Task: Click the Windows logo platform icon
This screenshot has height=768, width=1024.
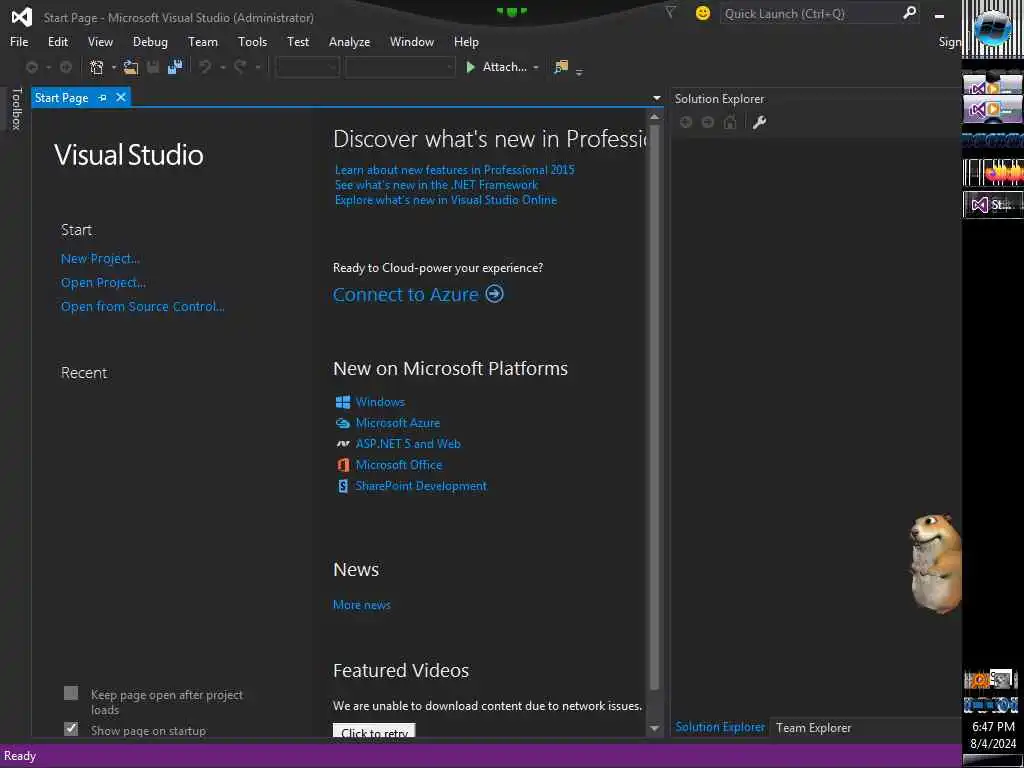Action: point(343,402)
